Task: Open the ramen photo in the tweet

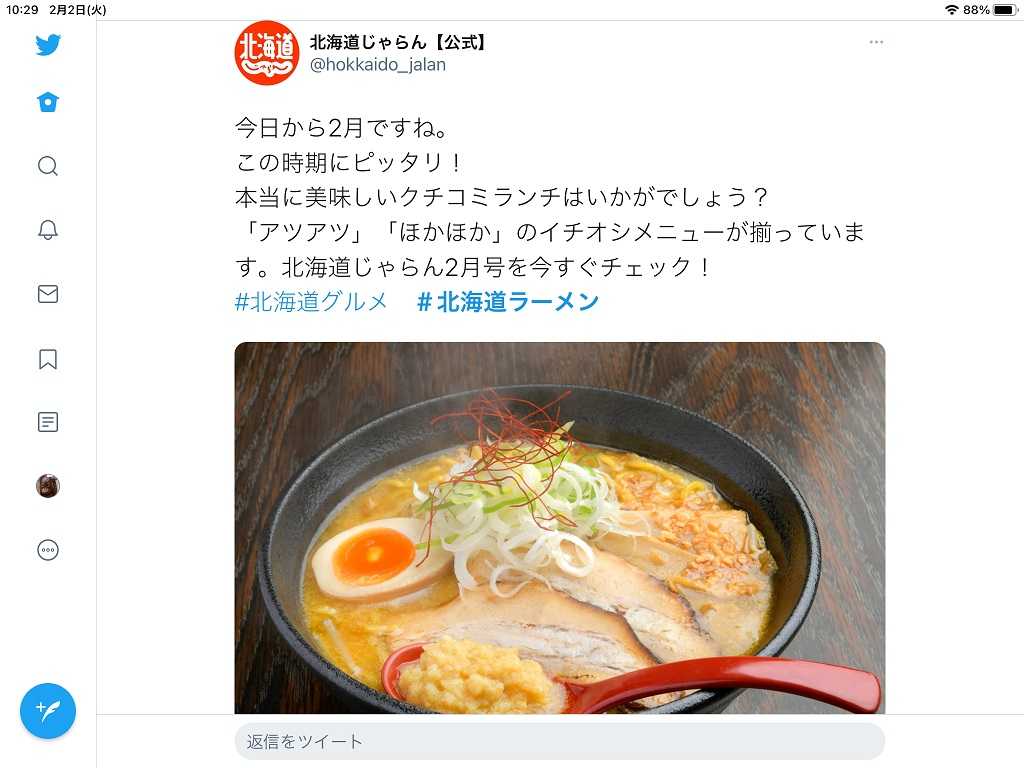Action: point(560,528)
